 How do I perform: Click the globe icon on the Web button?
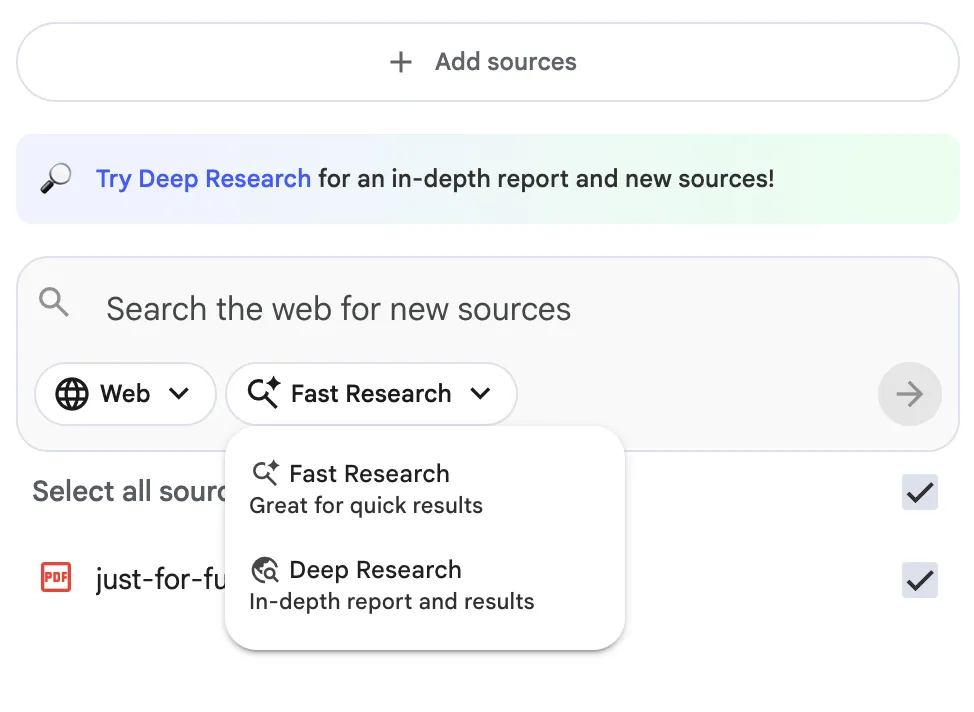pyautogui.click(x=72, y=394)
